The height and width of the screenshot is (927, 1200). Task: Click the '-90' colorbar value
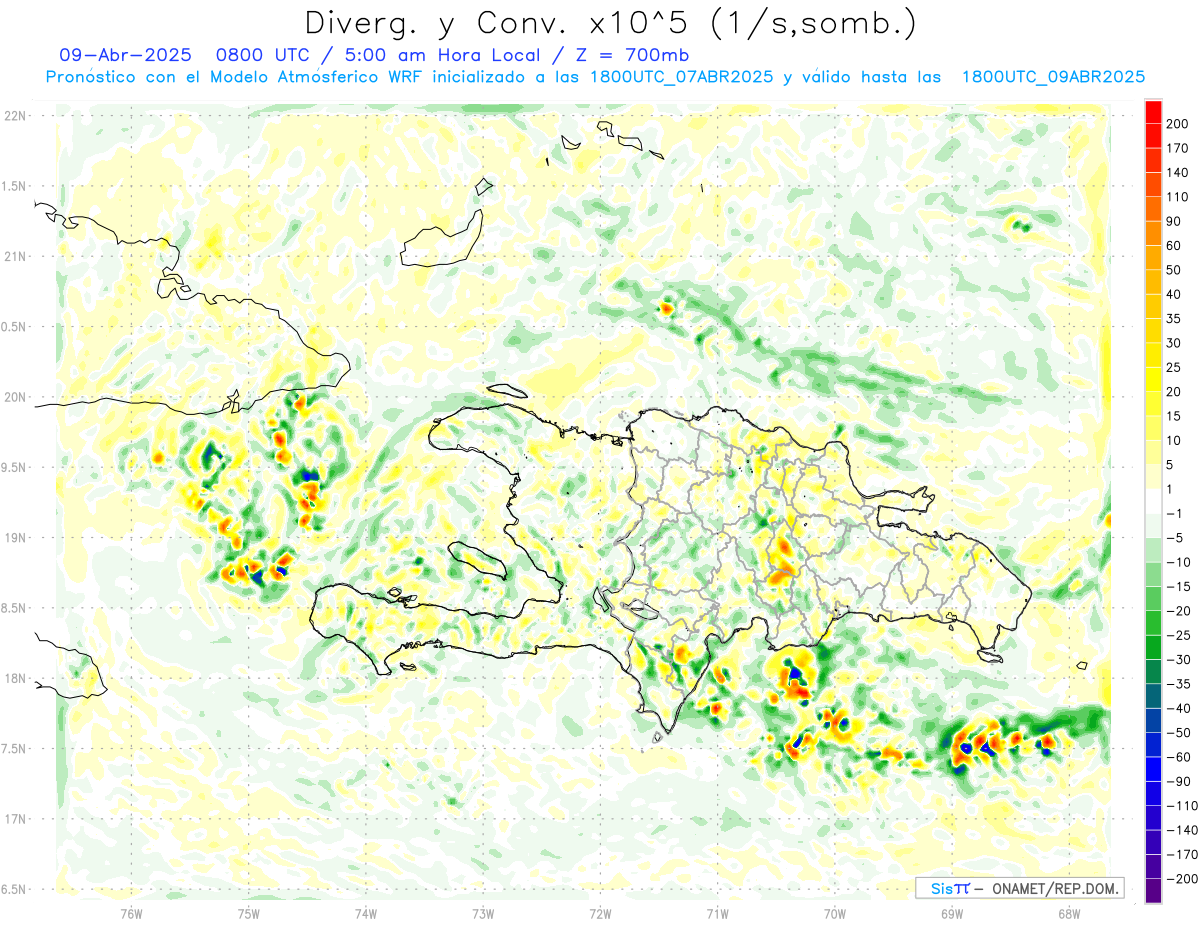(x=1178, y=782)
